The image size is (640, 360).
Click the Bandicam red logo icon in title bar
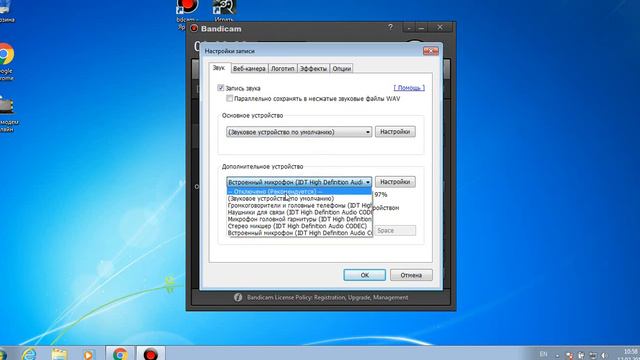[x=194, y=29]
